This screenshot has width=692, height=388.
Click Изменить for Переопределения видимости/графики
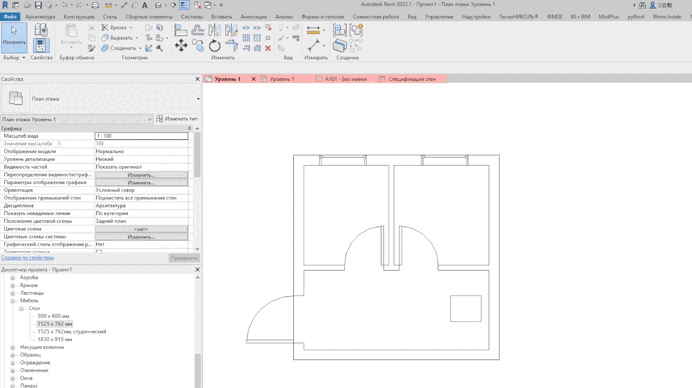pyautogui.click(x=141, y=175)
